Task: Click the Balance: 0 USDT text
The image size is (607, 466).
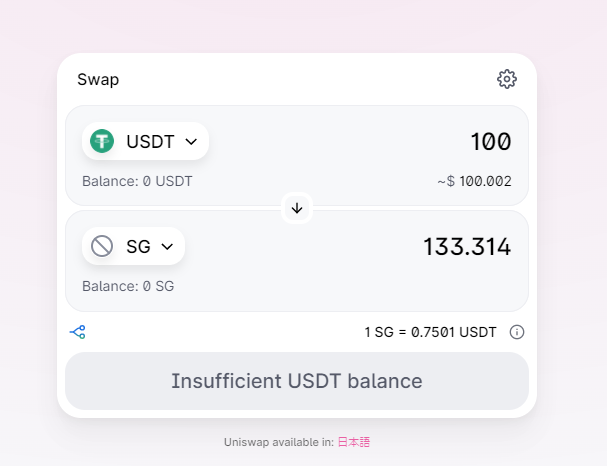Action: point(137,182)
